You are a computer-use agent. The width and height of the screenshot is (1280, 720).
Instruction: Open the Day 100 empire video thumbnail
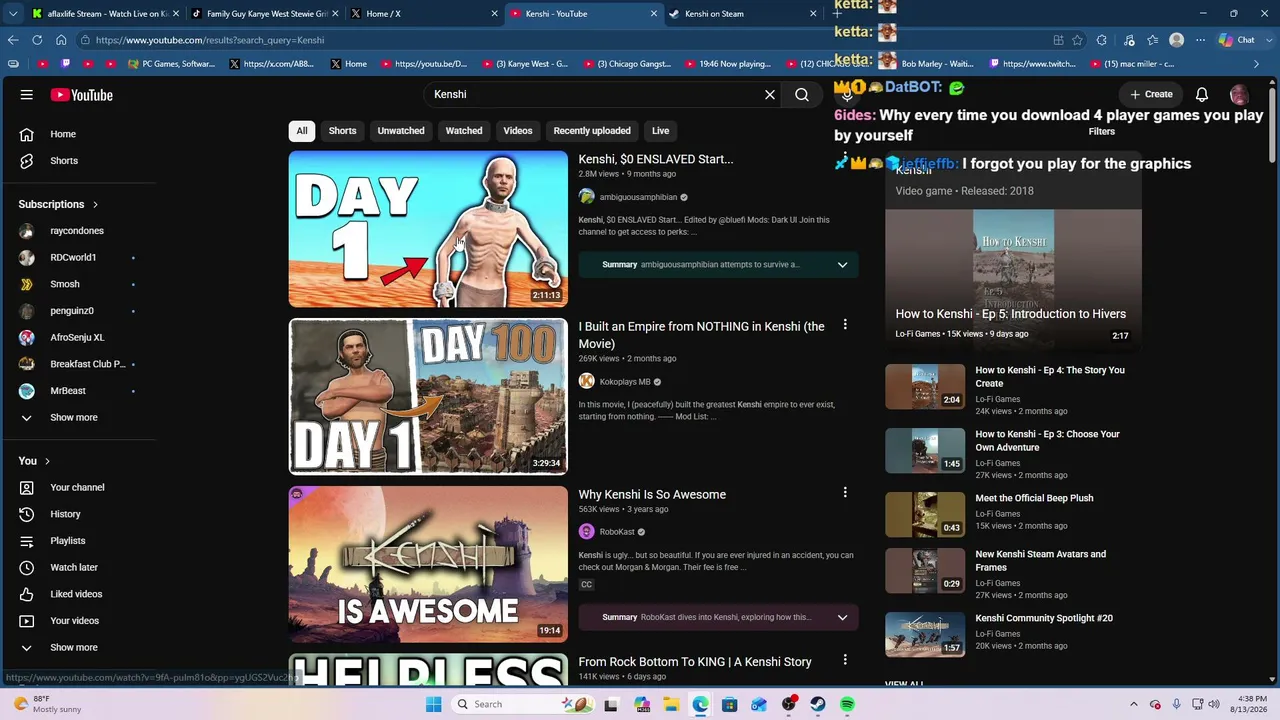click(x=428, y=396)
